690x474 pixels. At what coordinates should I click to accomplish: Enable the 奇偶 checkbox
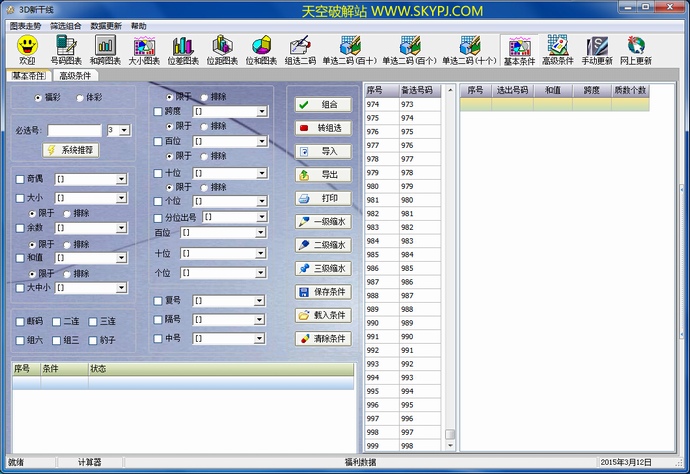(x=20, y=180)
